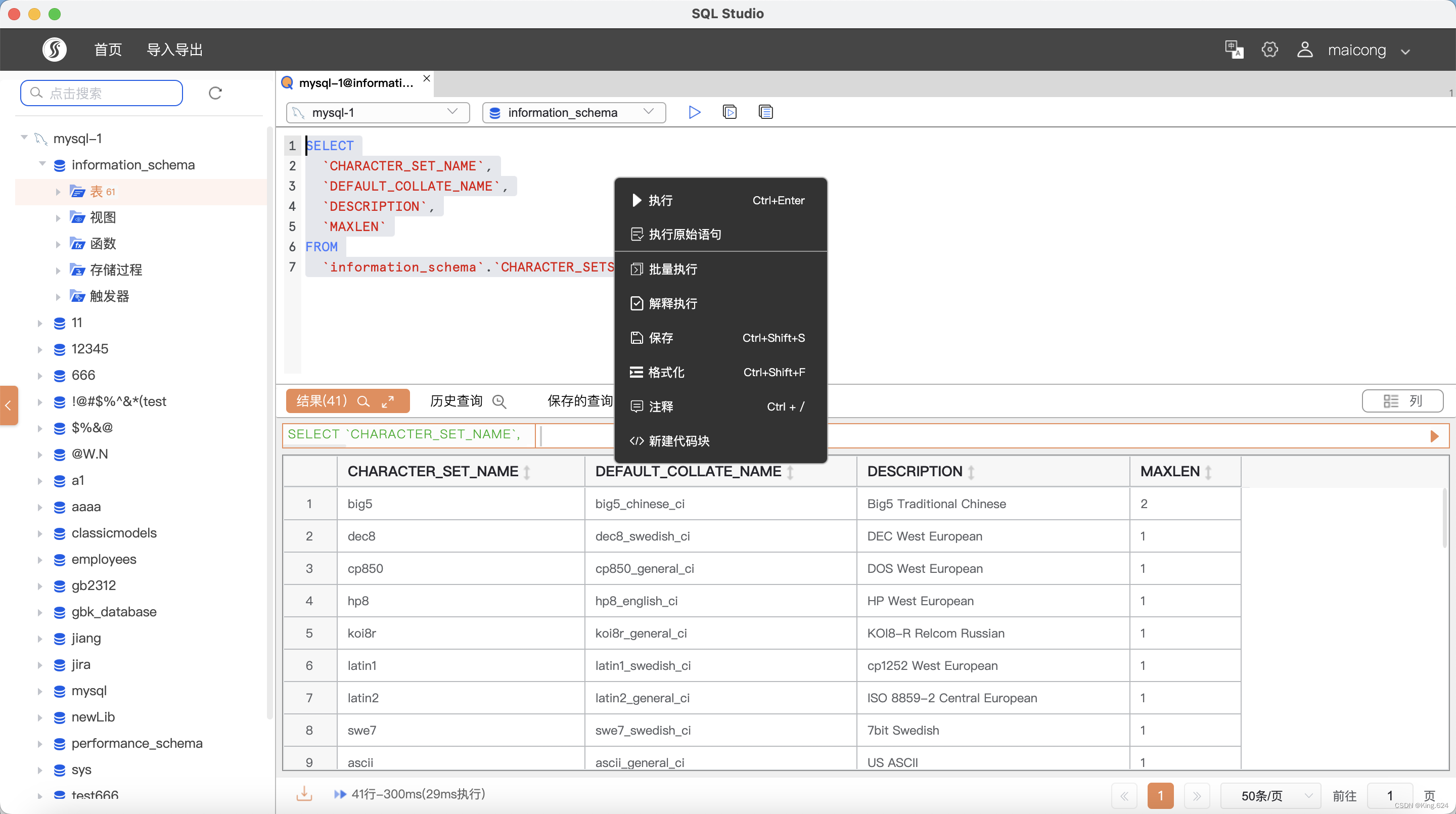Open the settings gear icon
The width and height of the screenshot is (1456, 814).
point(1269,50)
